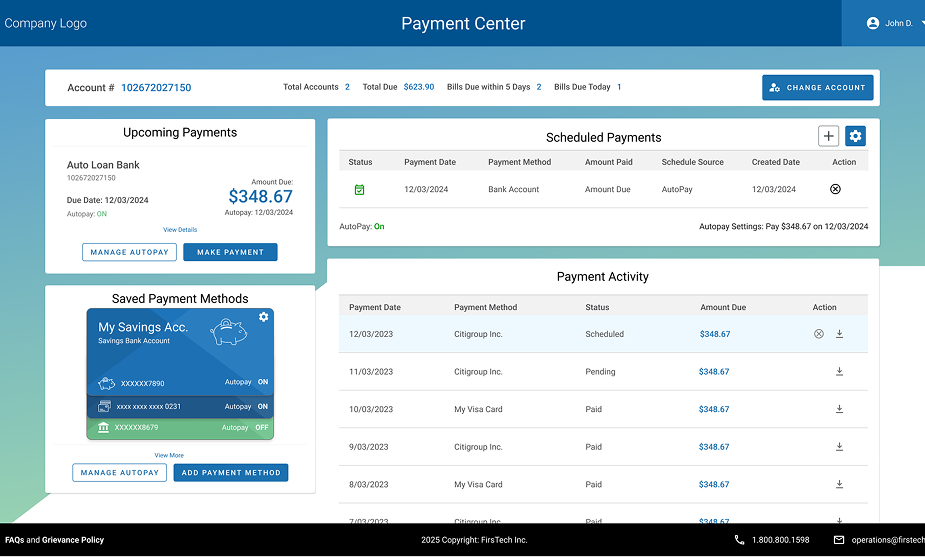Open the FAQs link in the footer
Viewport: 925px width, 557px height.
click(14, 540)
